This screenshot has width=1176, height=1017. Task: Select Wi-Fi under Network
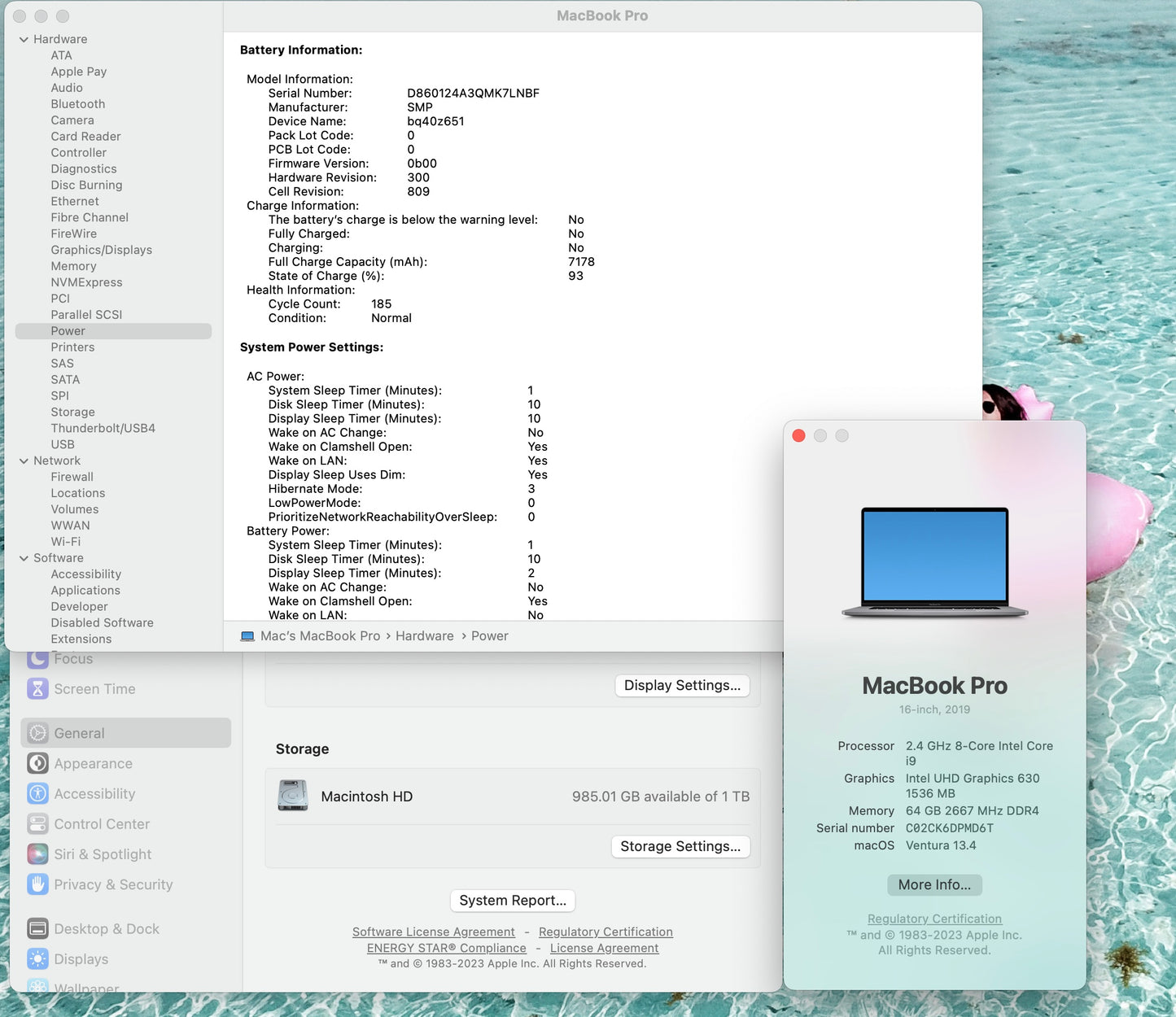pos(65,542)
